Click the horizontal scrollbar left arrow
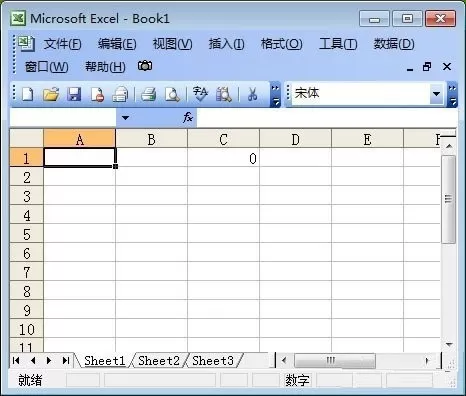 [284, 360]
